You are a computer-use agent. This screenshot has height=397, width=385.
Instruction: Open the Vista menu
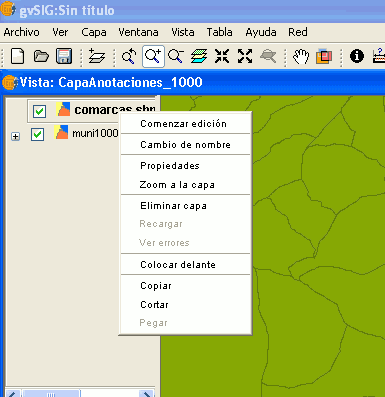183,32
